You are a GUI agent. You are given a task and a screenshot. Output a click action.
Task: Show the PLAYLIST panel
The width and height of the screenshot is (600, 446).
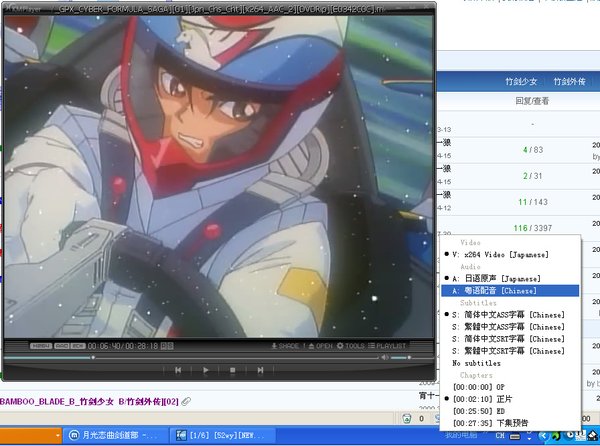click(x=386, y=346)
